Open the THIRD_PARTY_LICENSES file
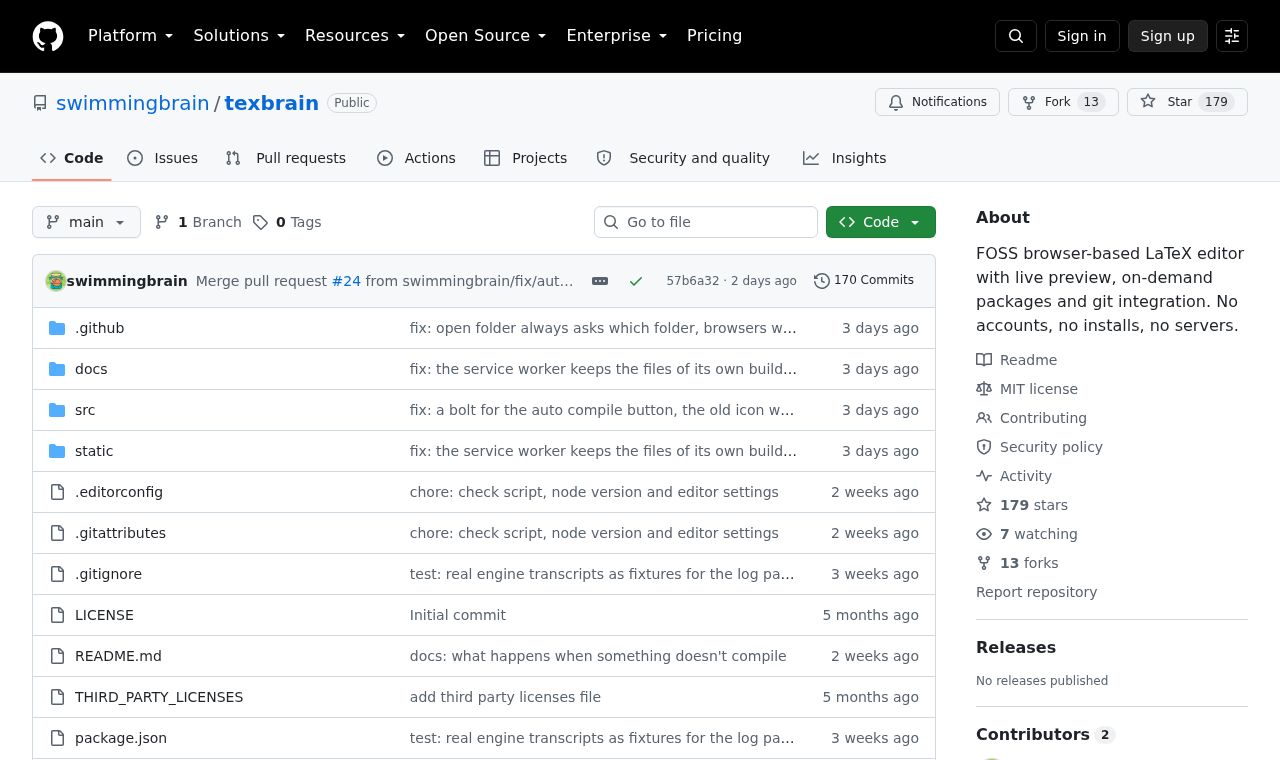Image resolution: width=1280 pixels, height=760 pixels. tap(159, 697)
